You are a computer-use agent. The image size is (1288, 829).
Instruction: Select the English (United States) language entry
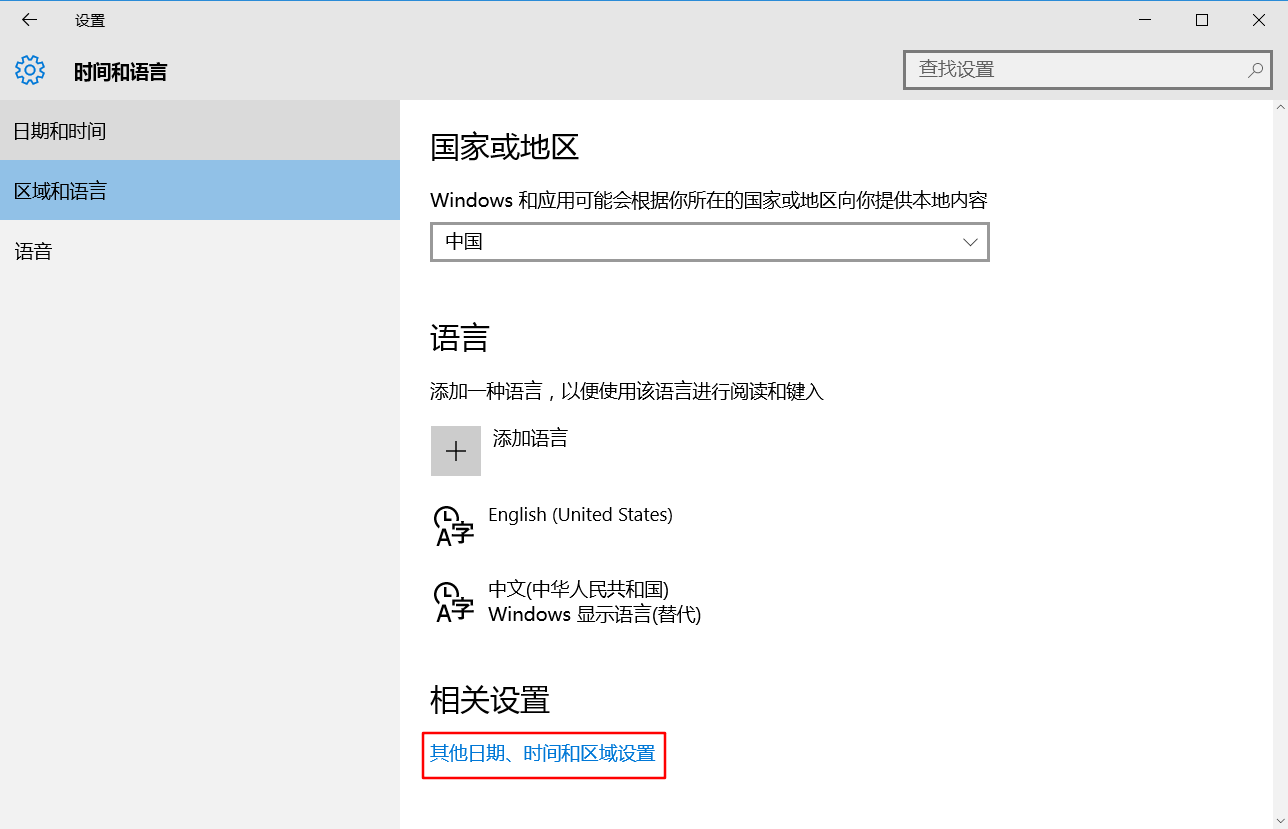click(x=578, y=514)
